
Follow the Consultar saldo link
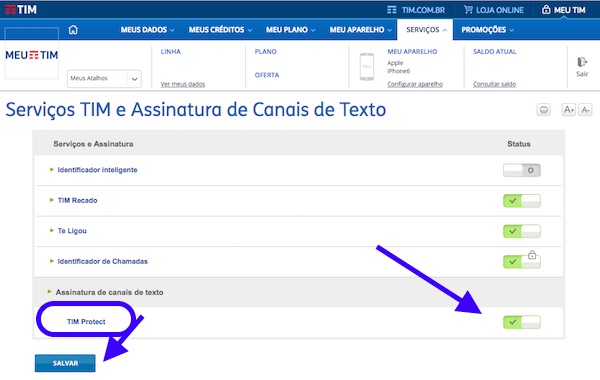(x=494, y=84)
